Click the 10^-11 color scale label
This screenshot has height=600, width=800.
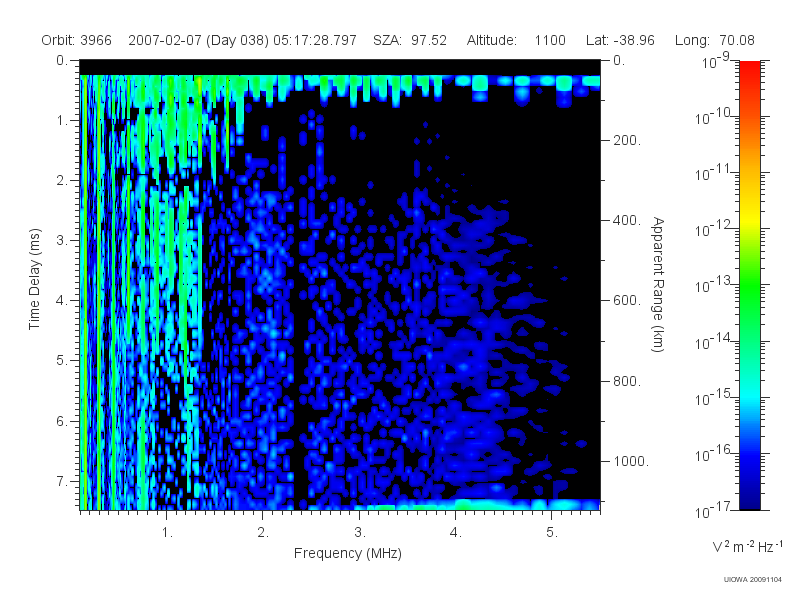click(x=714, y=172)
